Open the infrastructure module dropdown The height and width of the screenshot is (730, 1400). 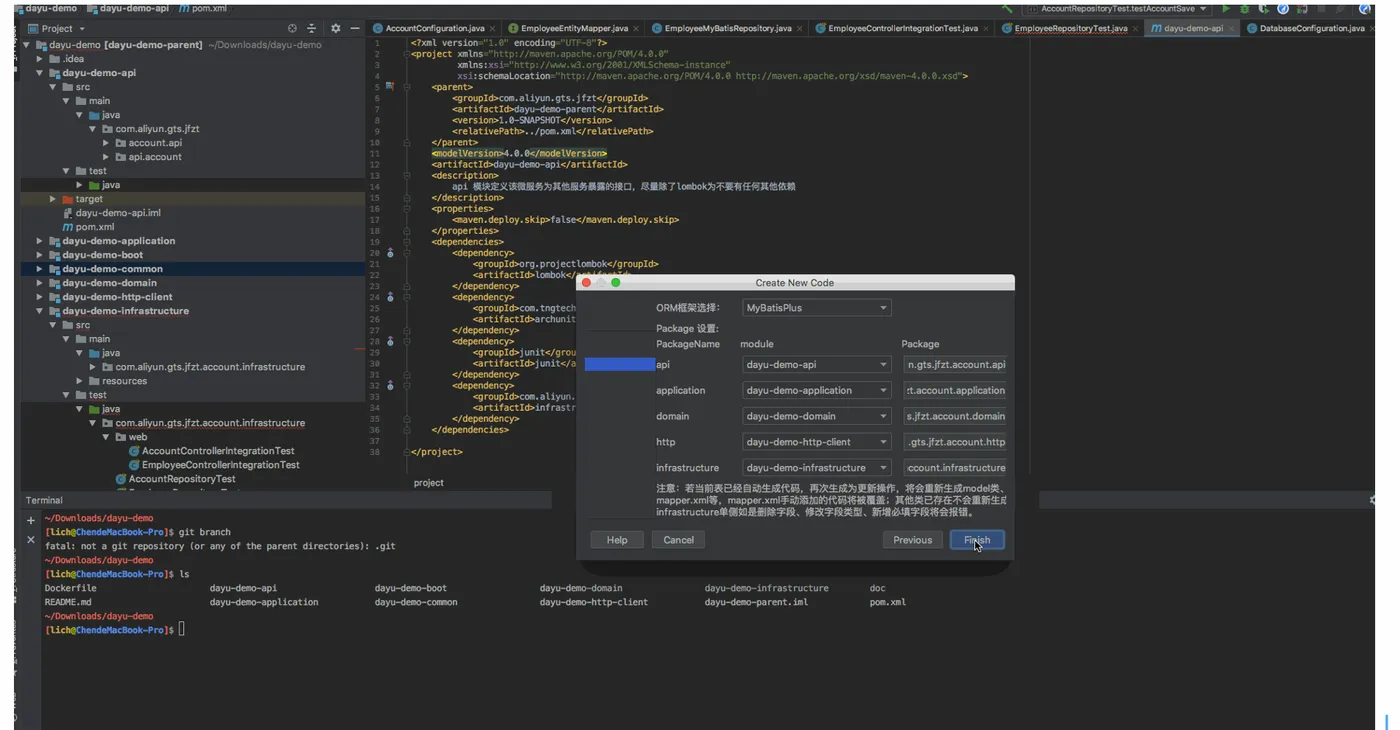tap(817, 468)
